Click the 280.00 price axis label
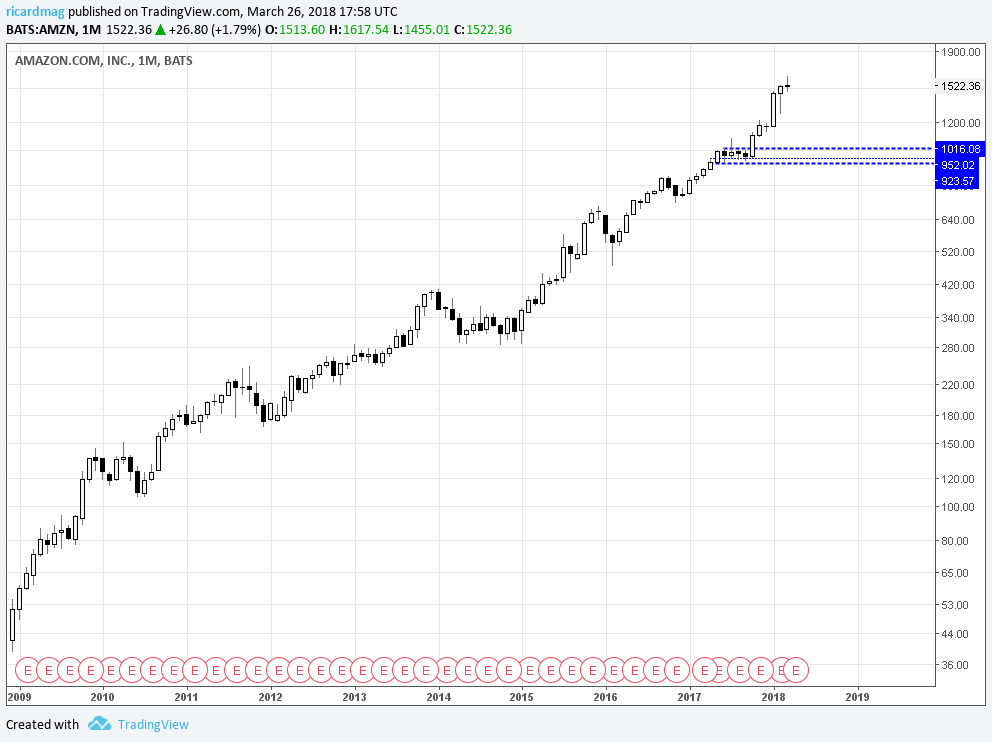Image resolution: width=992 pixels, height=742 pixels. pyautogui.click(x=958, y=348)
